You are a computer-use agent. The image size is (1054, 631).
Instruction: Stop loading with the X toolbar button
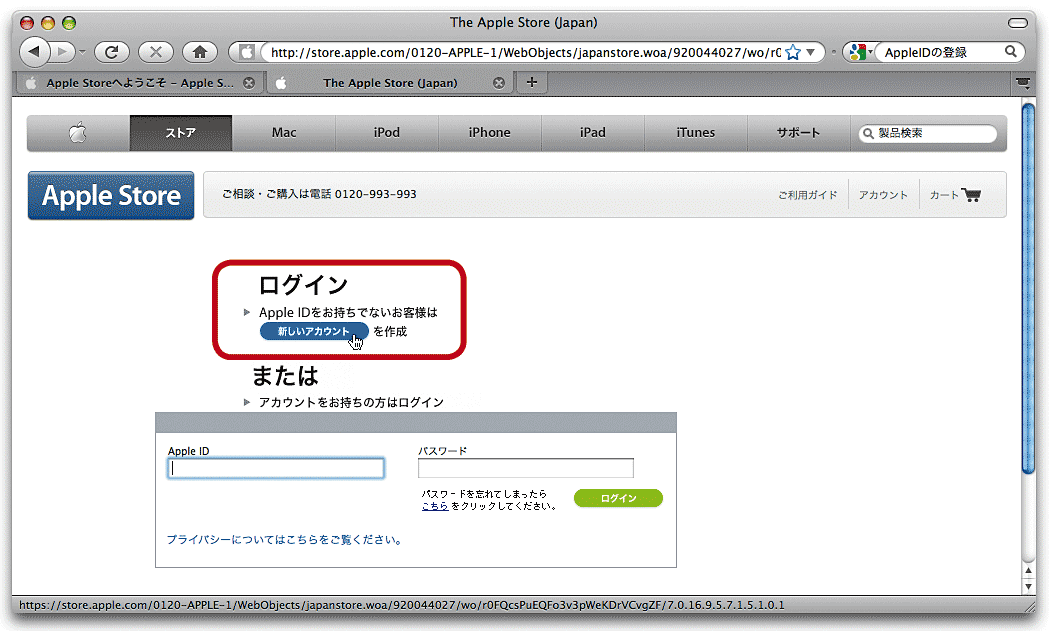[155, 52]
